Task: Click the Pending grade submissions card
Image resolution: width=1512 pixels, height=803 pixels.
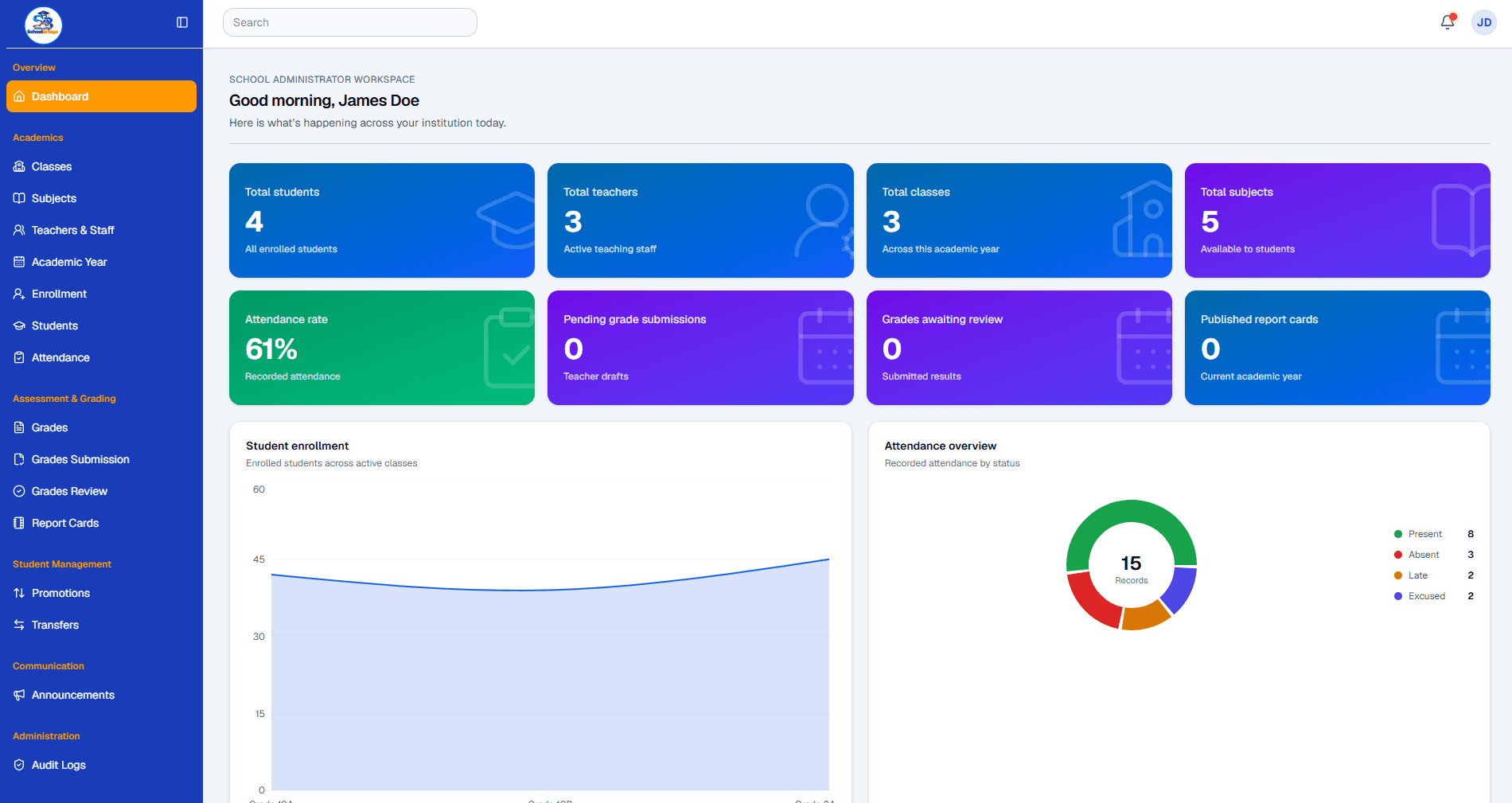Action: tap(700, 348)
